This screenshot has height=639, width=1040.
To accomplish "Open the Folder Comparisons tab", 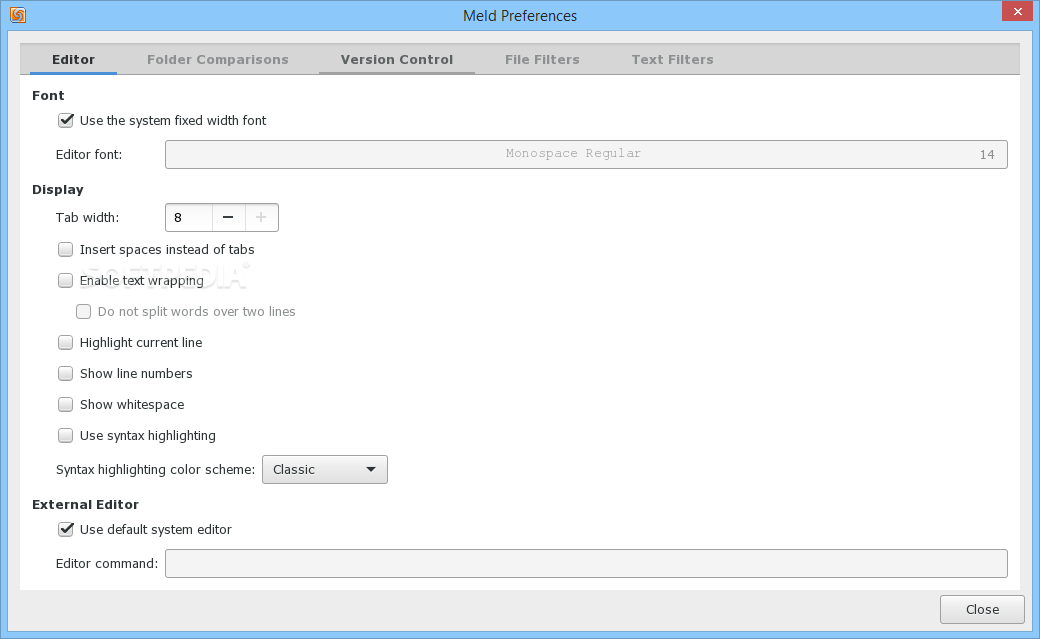I will 218,60.
